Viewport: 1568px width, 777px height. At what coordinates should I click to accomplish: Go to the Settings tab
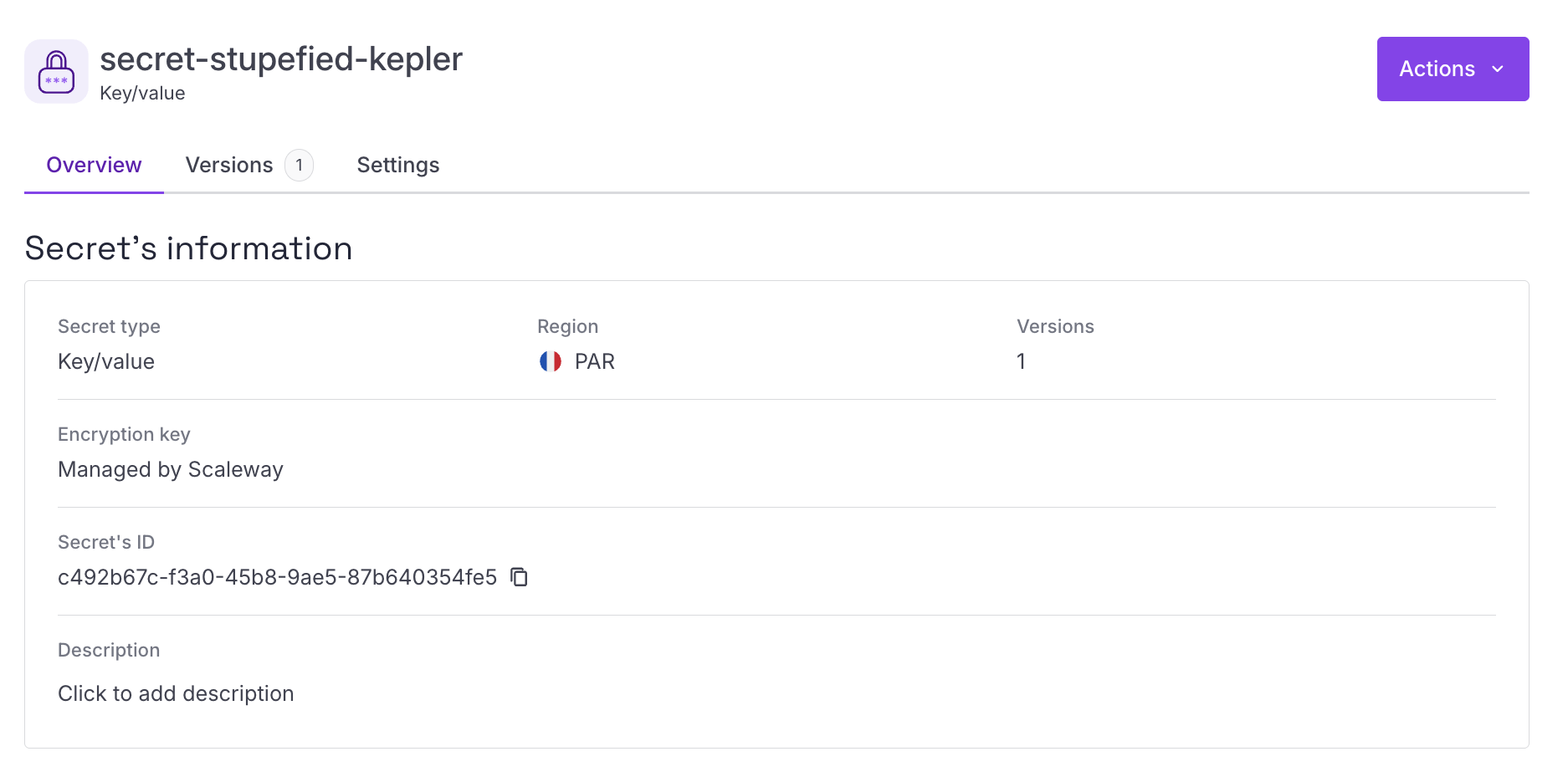click(x=398, y=165)
